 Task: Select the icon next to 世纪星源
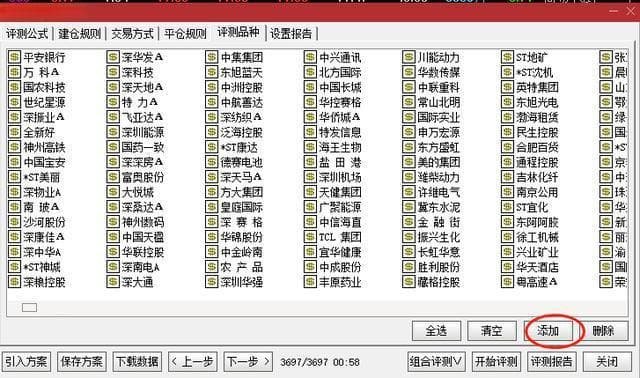click(x=14, y=102)
